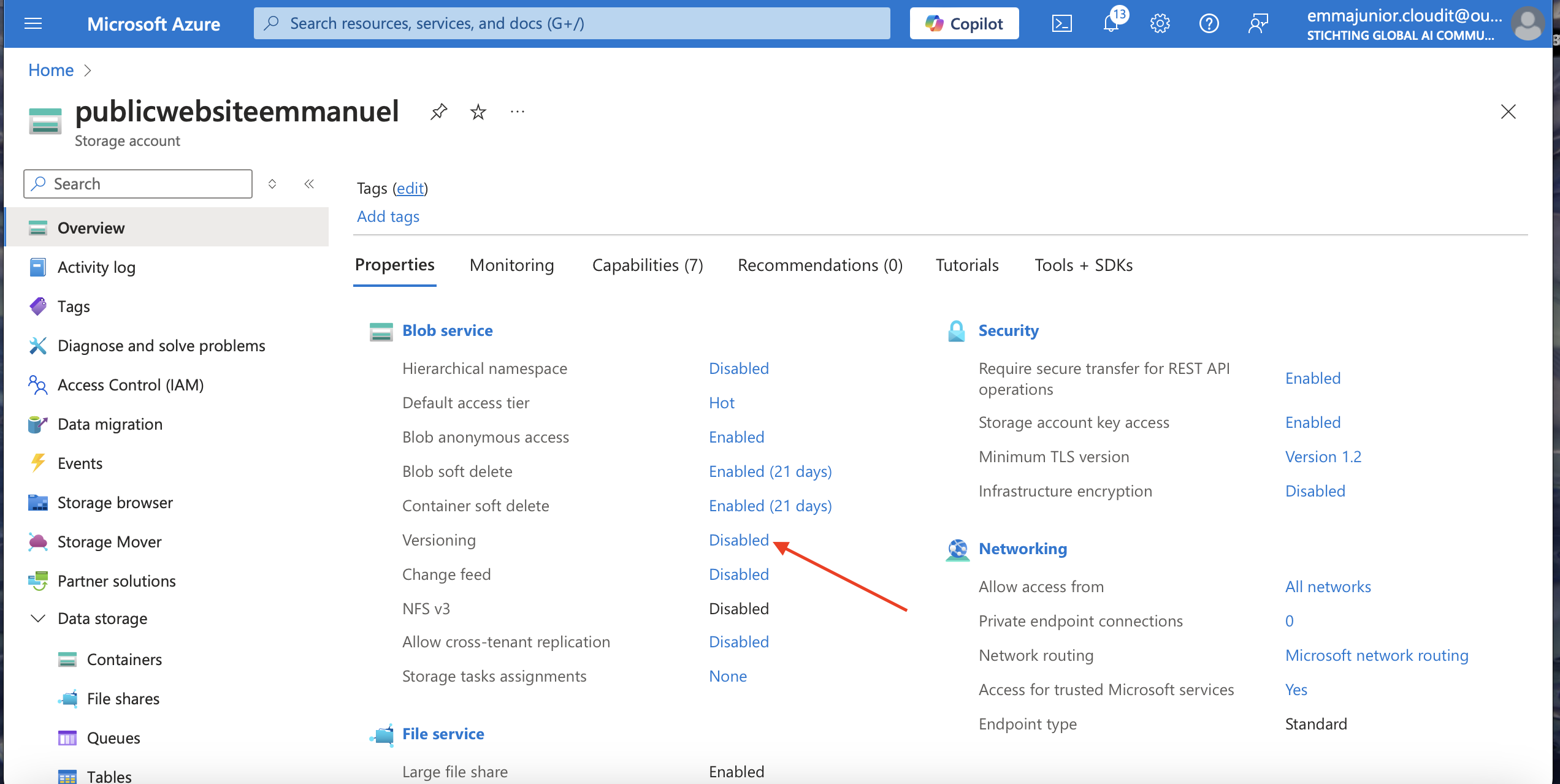Viewport: 1560px width, 784px height.
Task: Select Overview in the left menu
Action: 167,227
